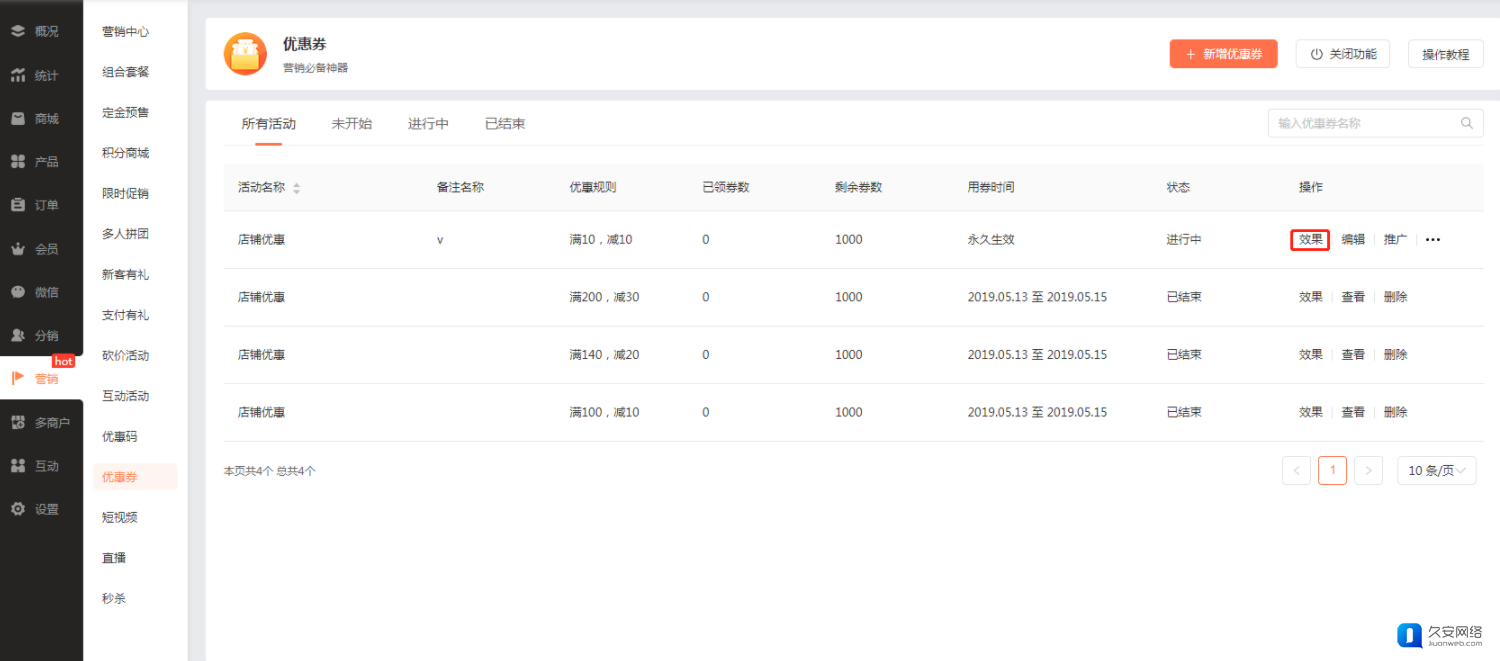
Task: Open 限时促销 in the submenu
Action: [126, 194]
